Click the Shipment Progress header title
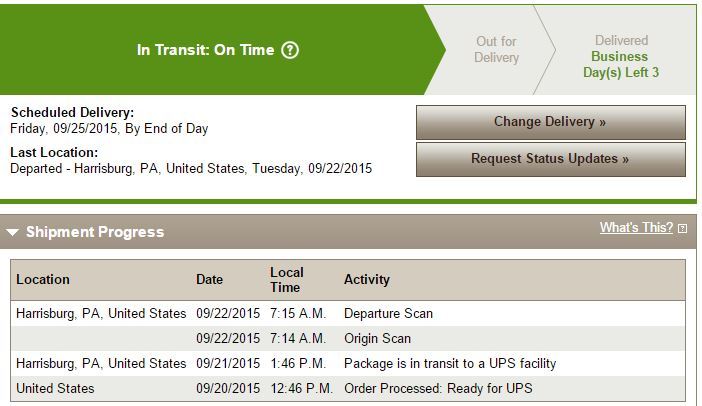The width and height of the screenshot is (702, 406). [95, 232]
